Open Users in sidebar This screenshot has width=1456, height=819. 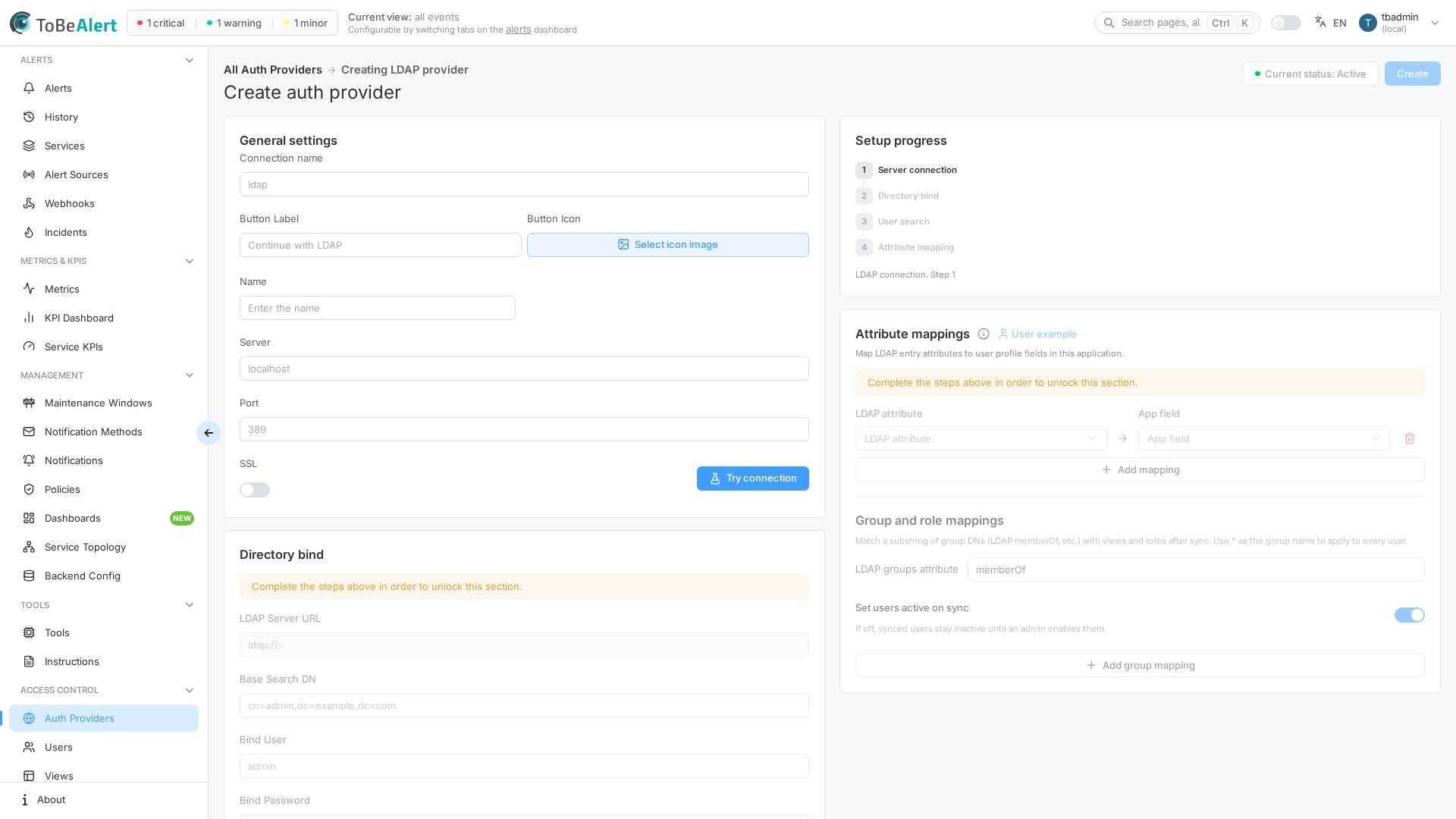tap(104, 747)
